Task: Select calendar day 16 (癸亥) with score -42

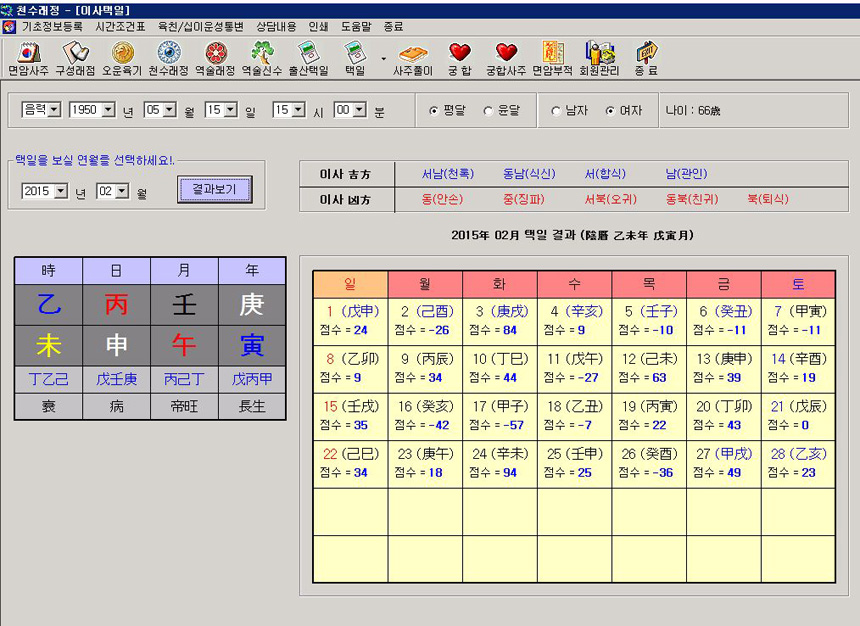Action: point(425,416)
